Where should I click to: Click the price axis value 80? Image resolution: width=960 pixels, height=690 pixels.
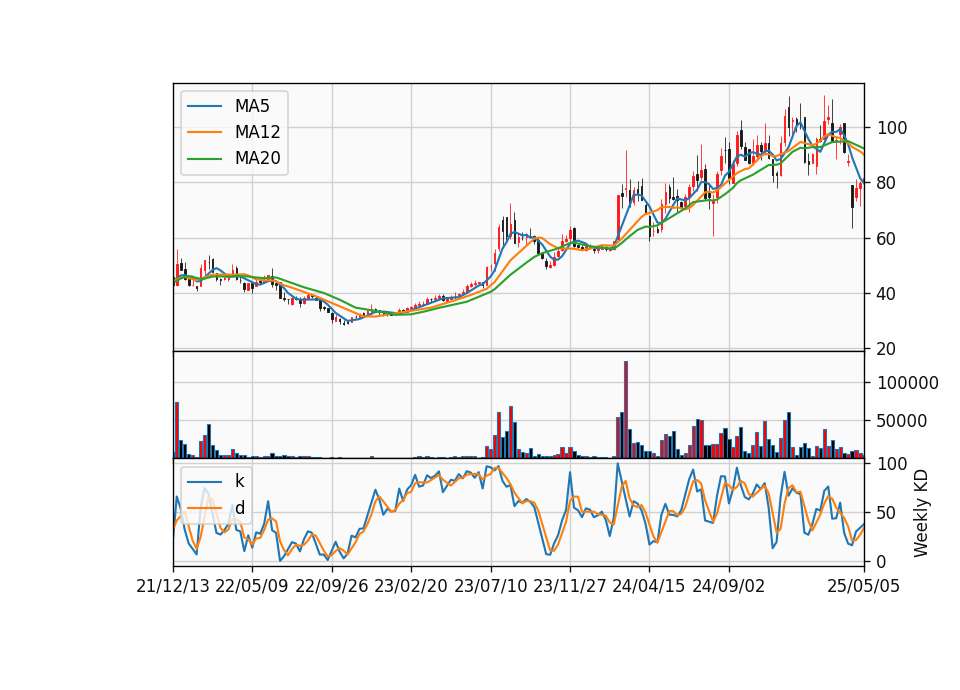887,183
